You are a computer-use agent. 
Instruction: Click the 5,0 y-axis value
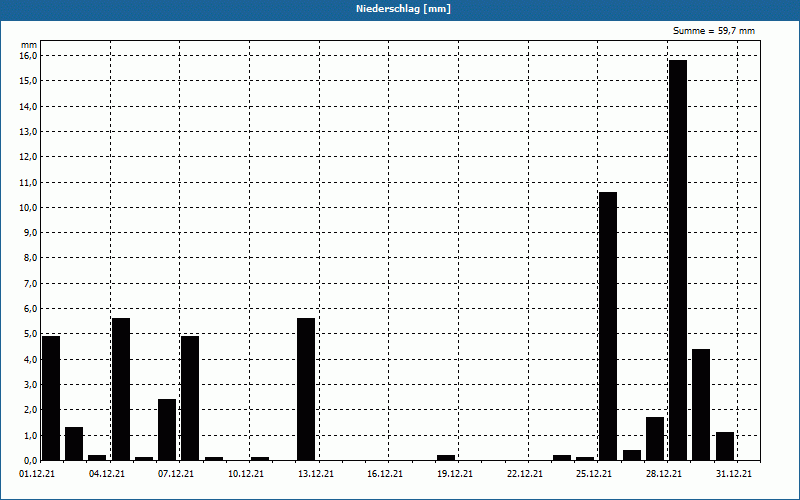pos(31,334)
